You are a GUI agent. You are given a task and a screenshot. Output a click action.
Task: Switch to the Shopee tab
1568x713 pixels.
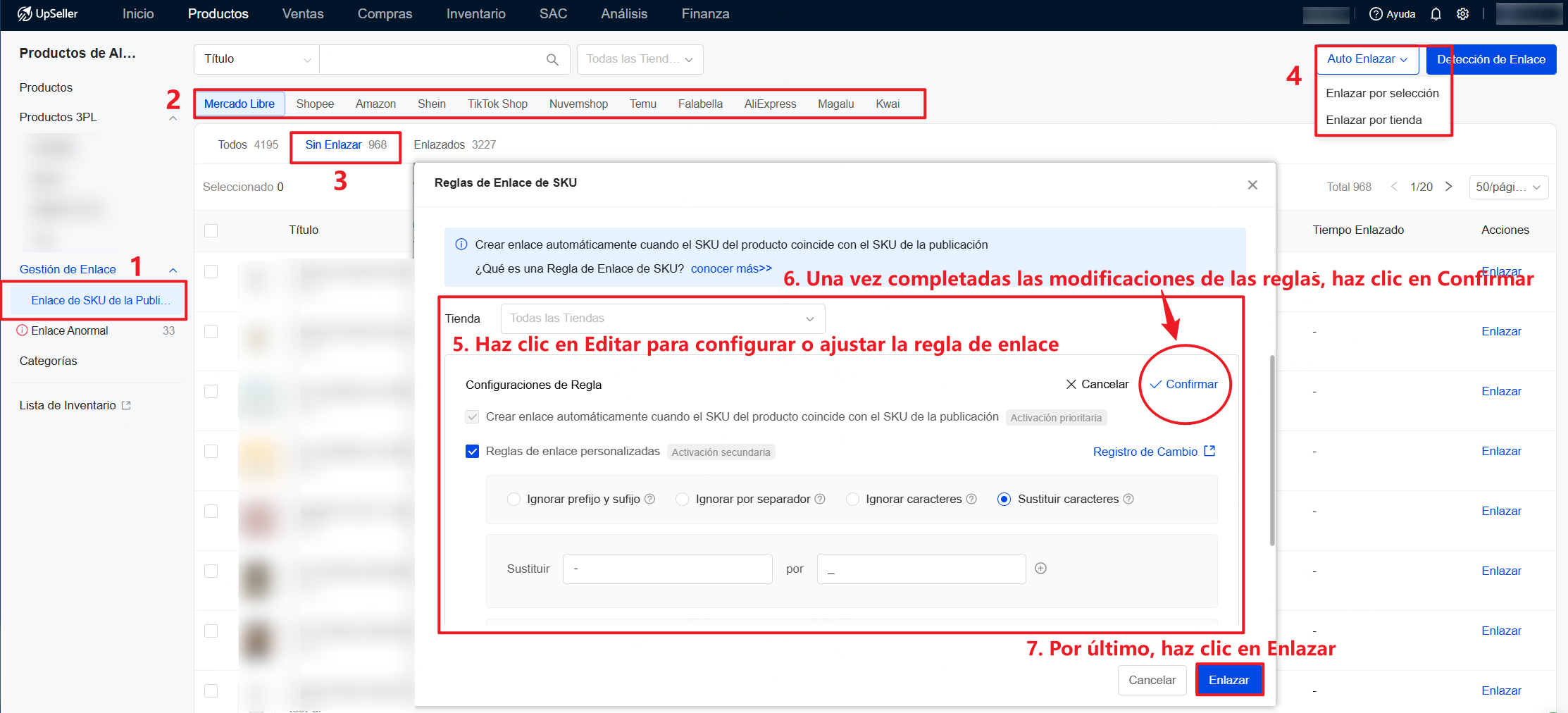pos(315,104)
